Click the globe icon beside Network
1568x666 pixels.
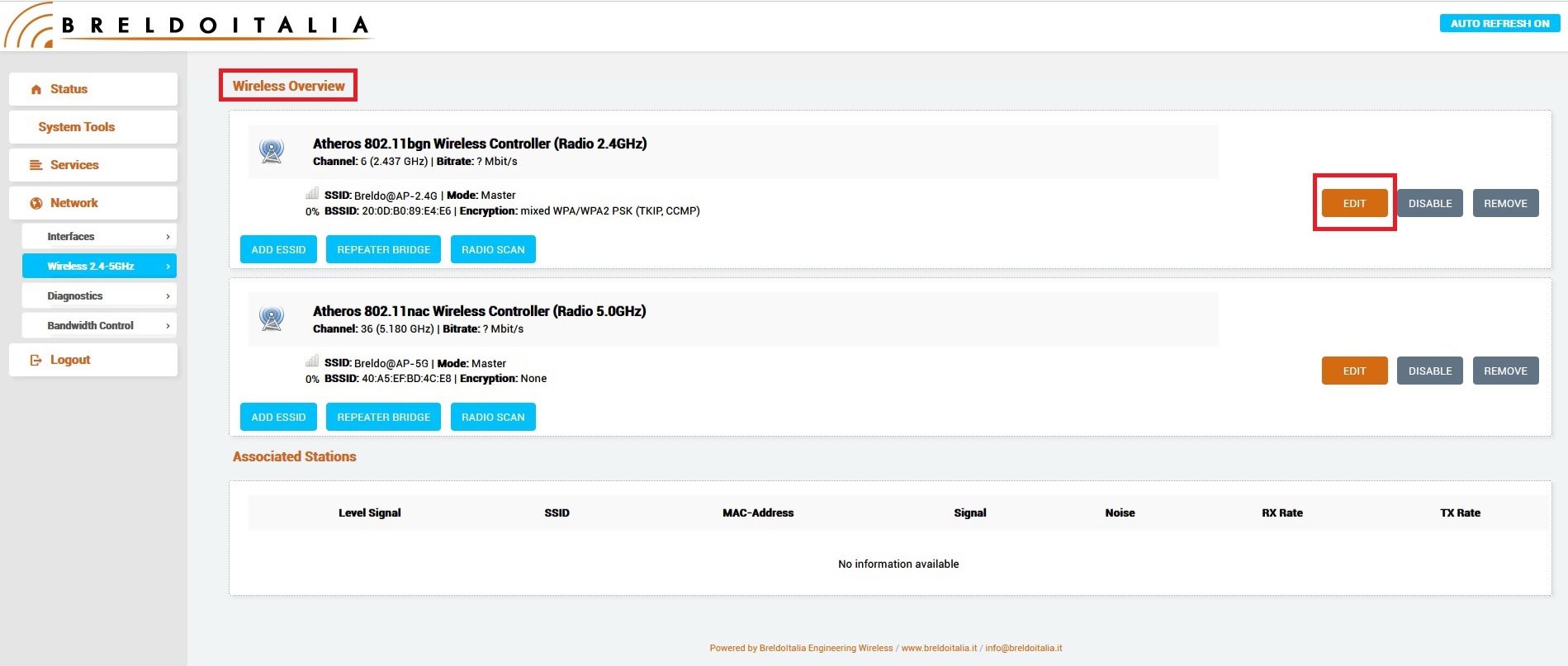pyautogui.click(x=36, y=203)
